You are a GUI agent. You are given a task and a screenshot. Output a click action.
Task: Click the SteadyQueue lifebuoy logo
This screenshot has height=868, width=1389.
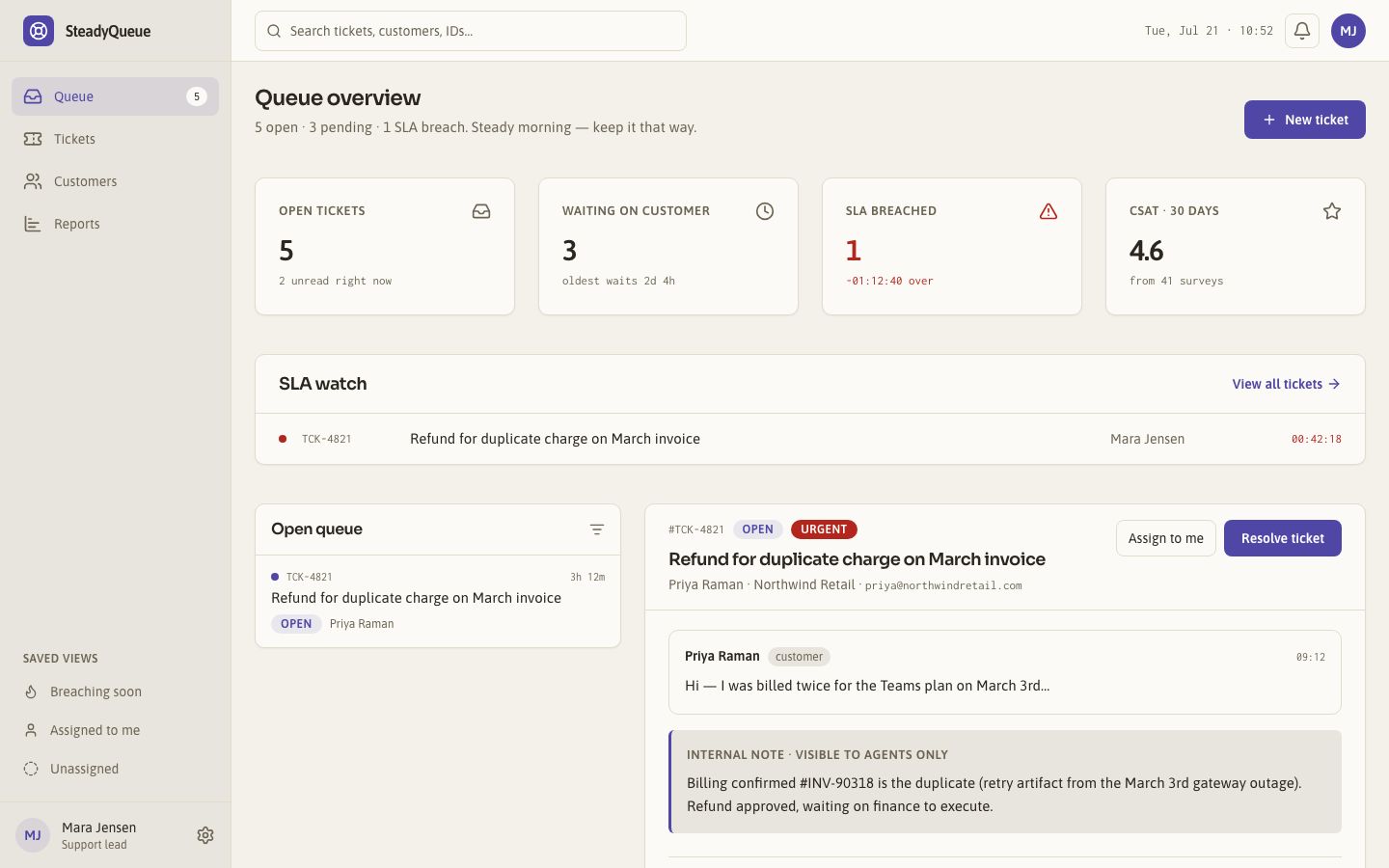(39, 31)
